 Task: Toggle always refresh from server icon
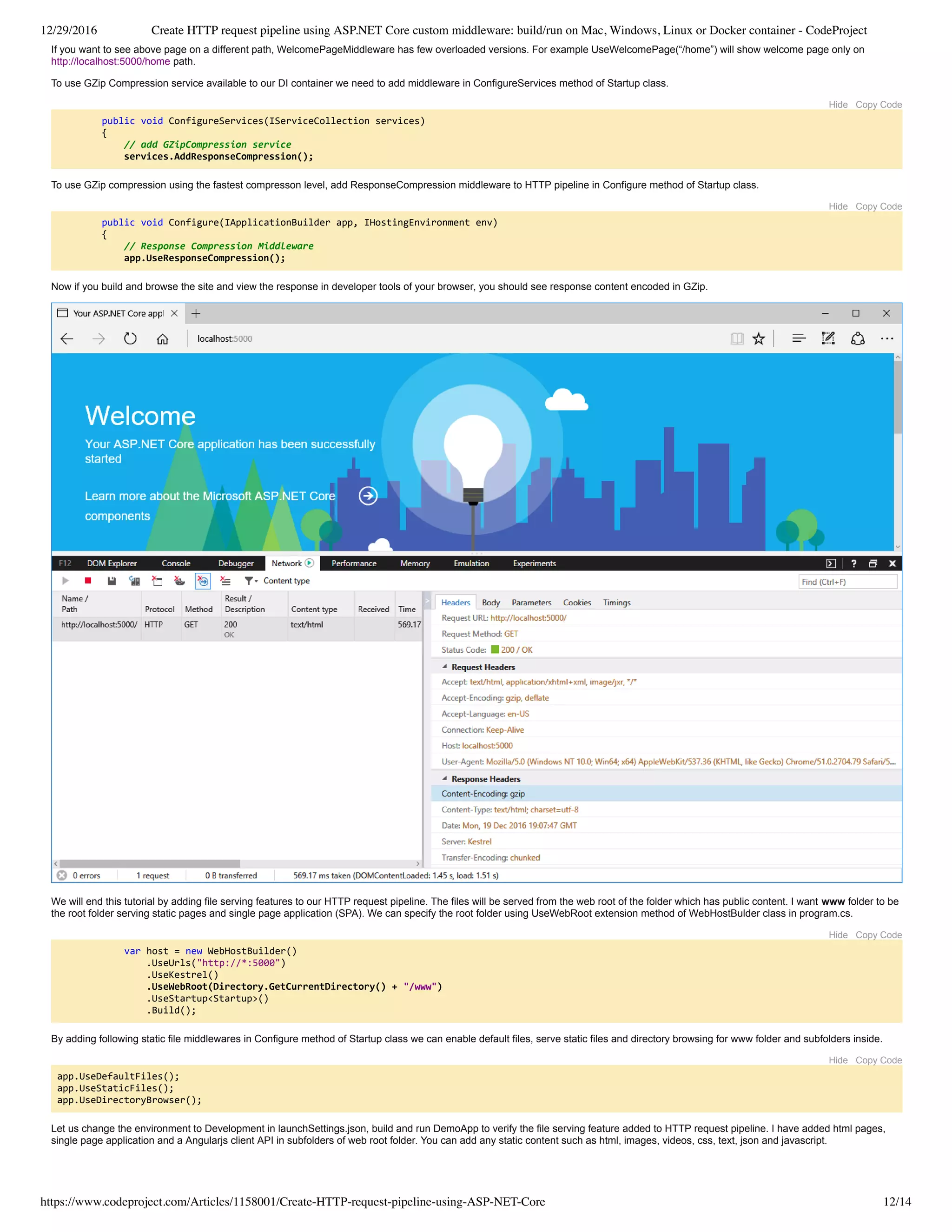point(134,581)
